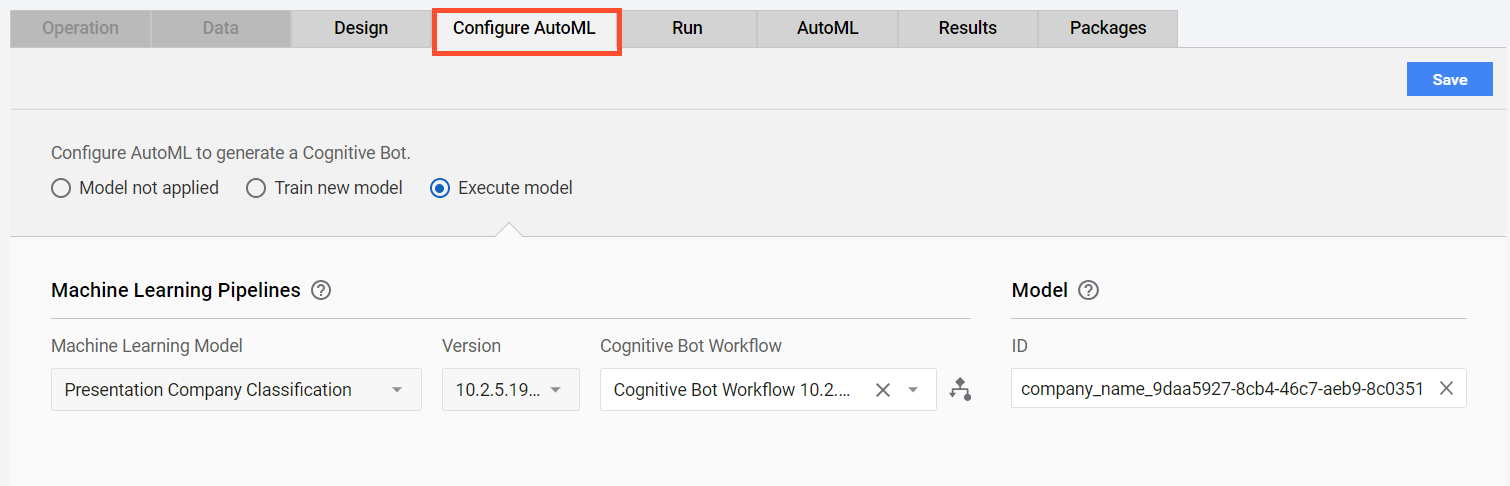1510x486 pixels.
Task: Go to the Data tab
Action: [x=220, y=28]
